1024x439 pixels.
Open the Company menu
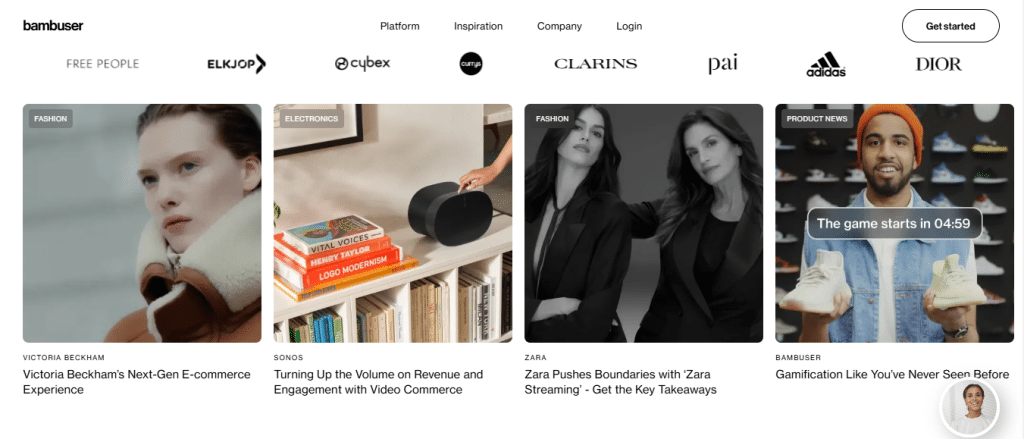pos(559,26)
